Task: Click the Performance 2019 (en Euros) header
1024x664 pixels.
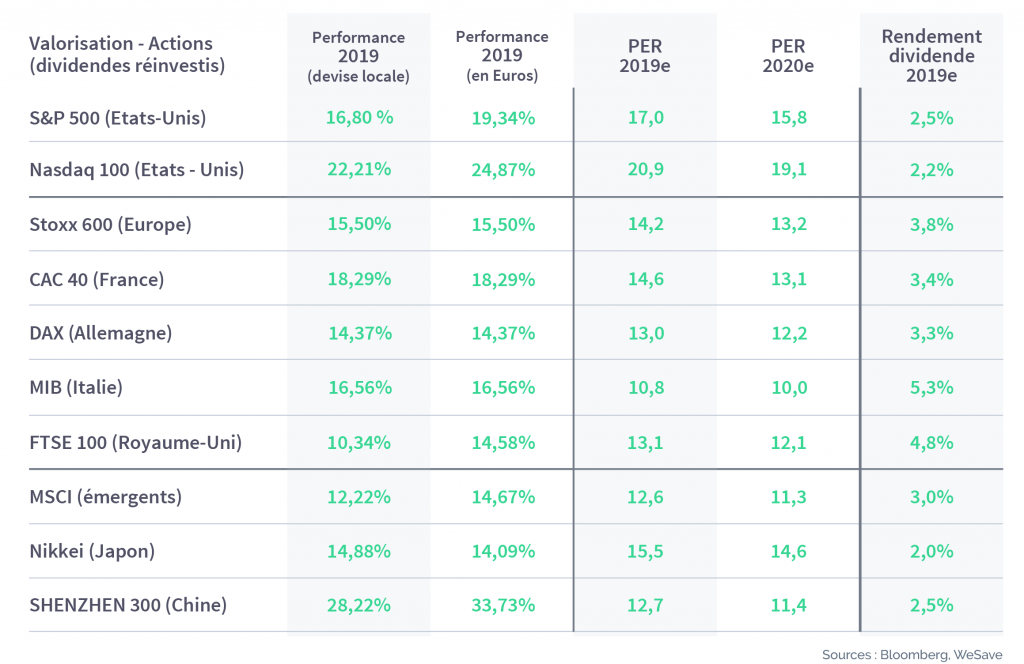Action: [x=502, y=56]
